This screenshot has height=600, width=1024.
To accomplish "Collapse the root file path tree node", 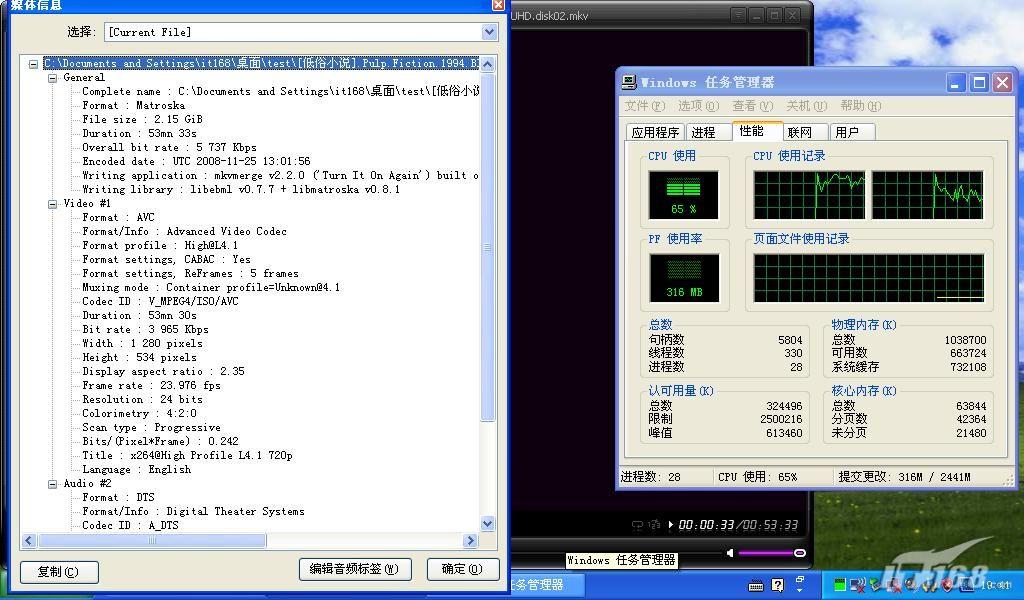I will click(x=33, y=64).
